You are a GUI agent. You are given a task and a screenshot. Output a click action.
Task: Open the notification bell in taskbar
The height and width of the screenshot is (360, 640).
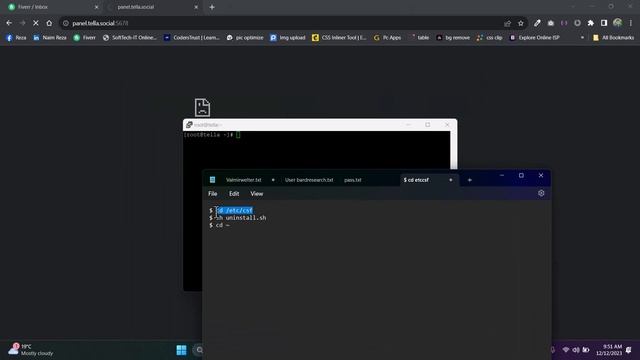click(x=629, y=350)
